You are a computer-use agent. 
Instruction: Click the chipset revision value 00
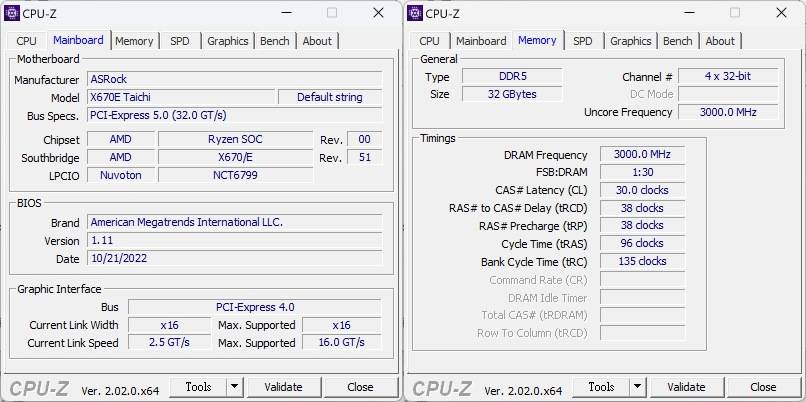tap(364, 139)
